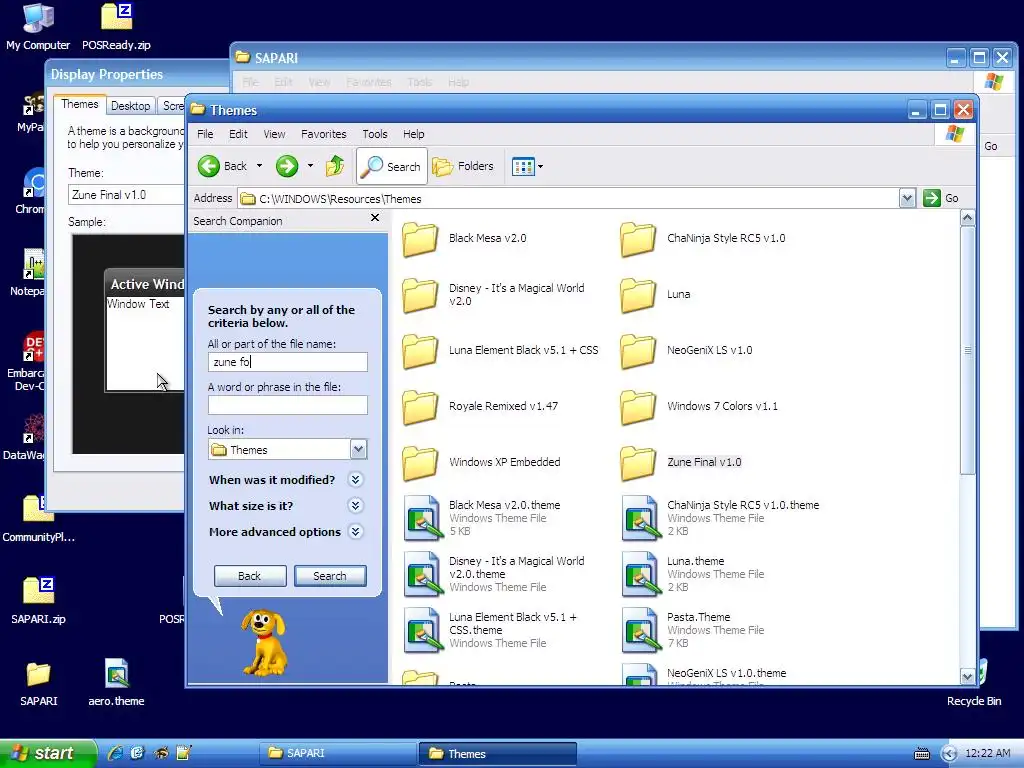Viewport: 1024px width, 768px height.
Task: Select Themes tab in Display Properties
Action: [80, 104]
